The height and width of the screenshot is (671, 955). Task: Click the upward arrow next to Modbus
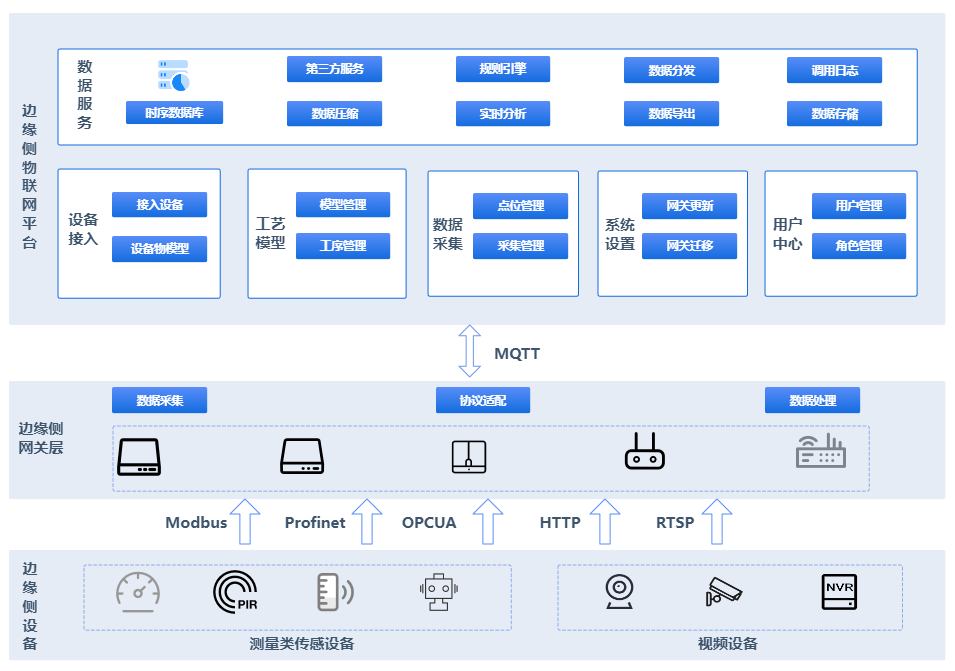point(246,522)
